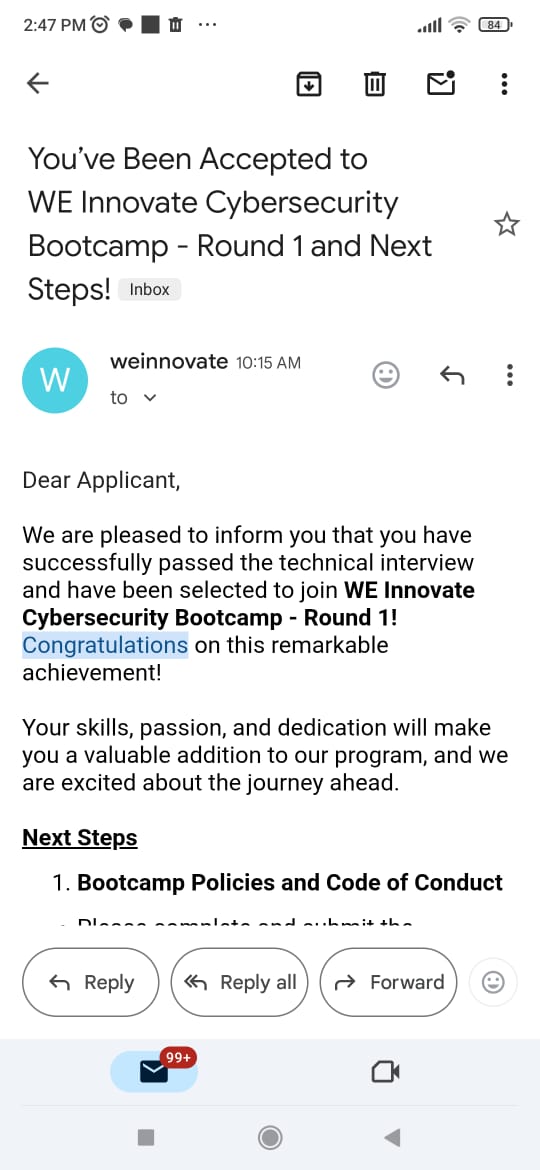Tap the emoji button beside Forward
This screenshot has width=540, height=1170.
[493, 983]
